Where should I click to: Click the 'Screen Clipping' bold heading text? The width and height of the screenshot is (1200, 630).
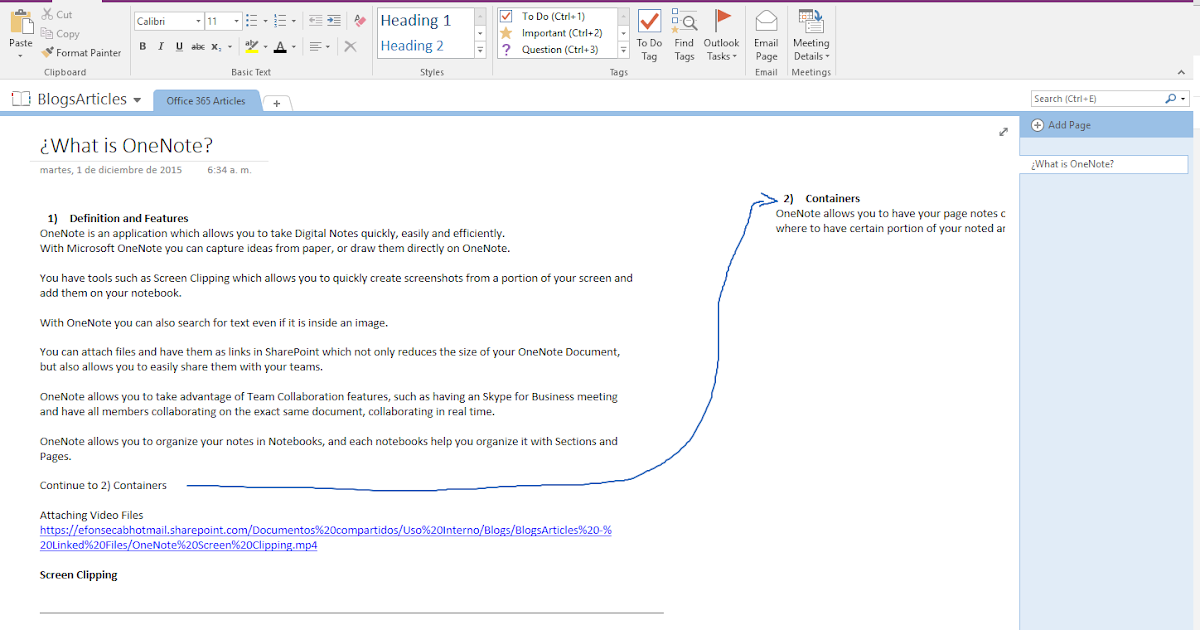[x=78, y=575]
